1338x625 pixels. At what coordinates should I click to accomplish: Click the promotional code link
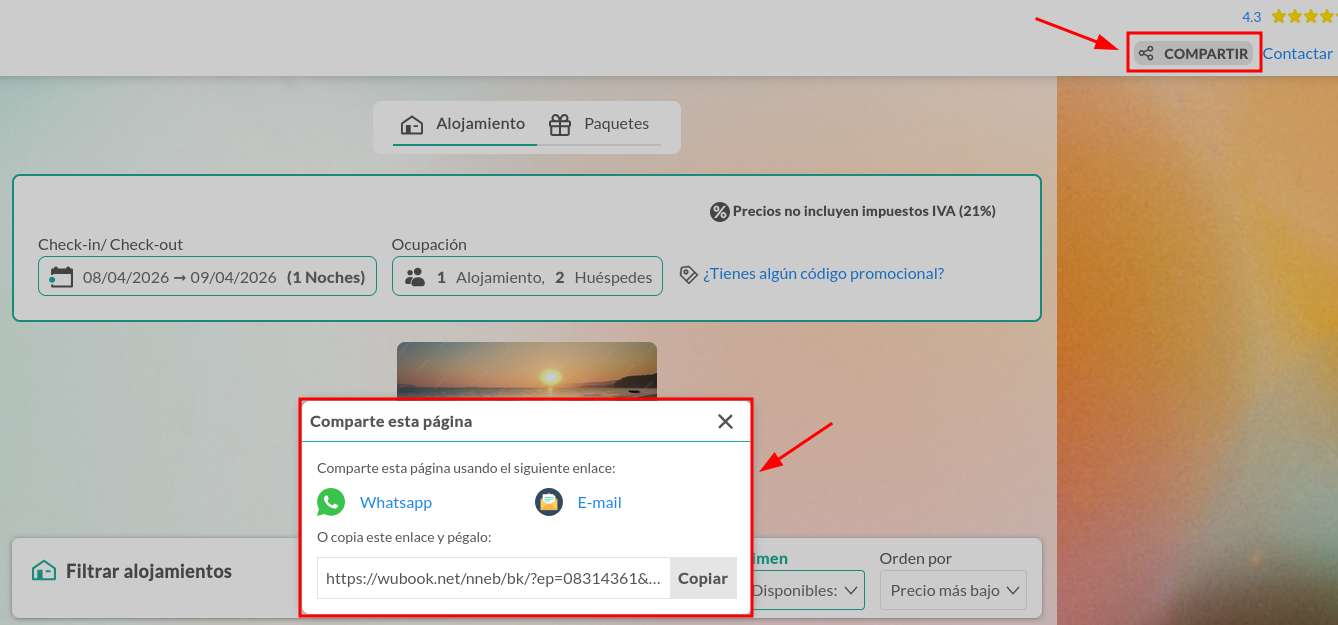pyautogui.click(x=823, y=274)
